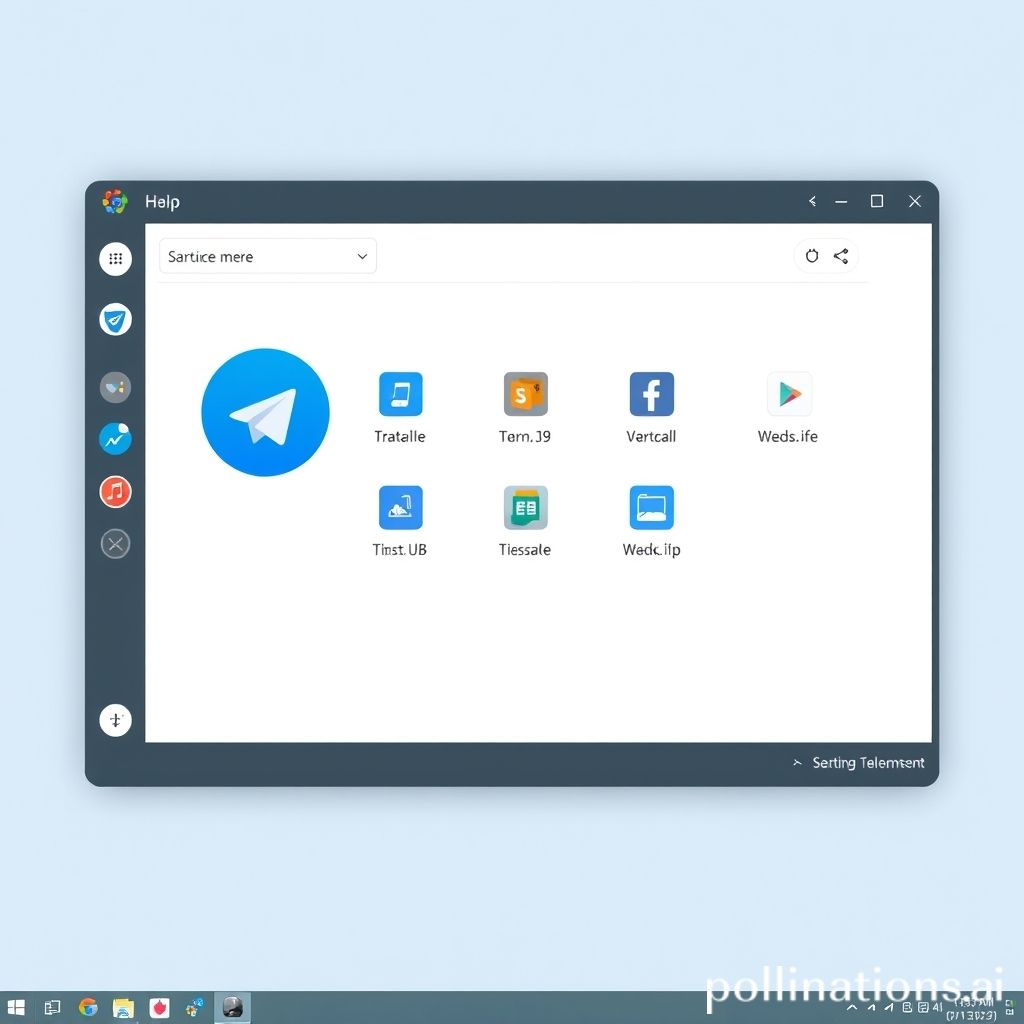Open the red music note sidebar icon
This screenshot has width=1024, height=1024.
pos(116,491)
